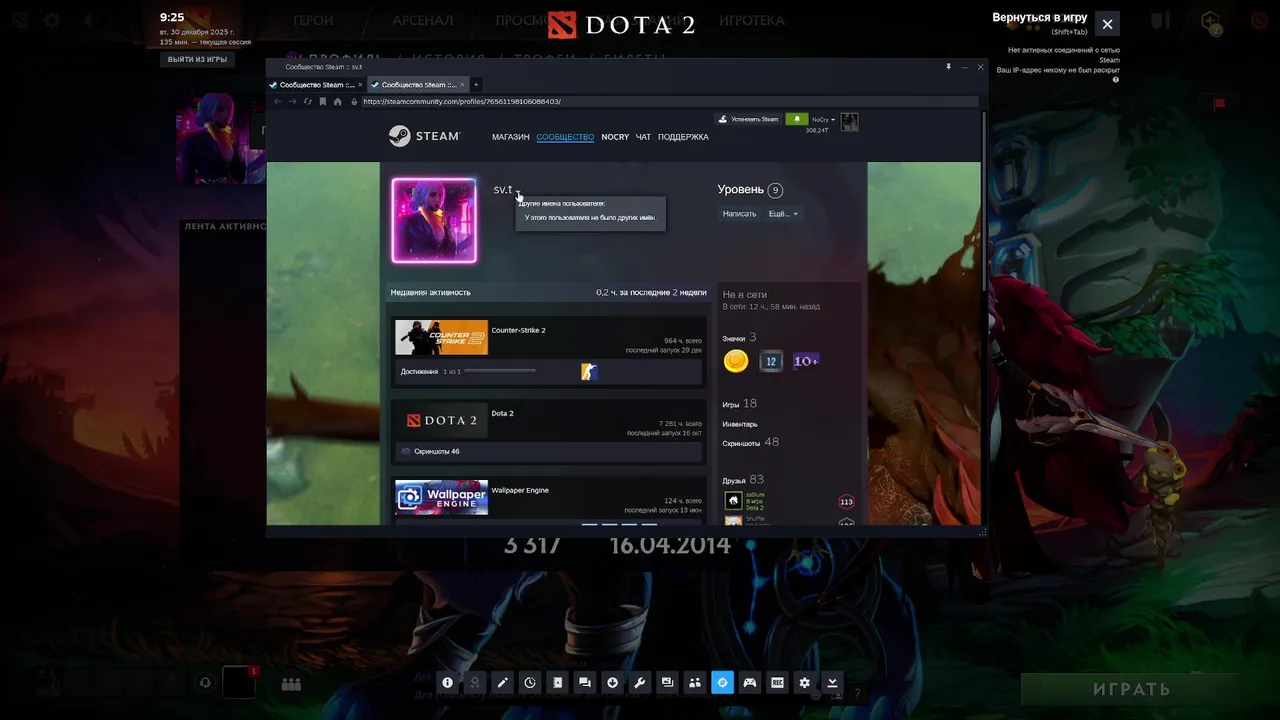Open the Dota 2 game banner in activity
This screenshot has width=1280, height=720.
point(441,420)
